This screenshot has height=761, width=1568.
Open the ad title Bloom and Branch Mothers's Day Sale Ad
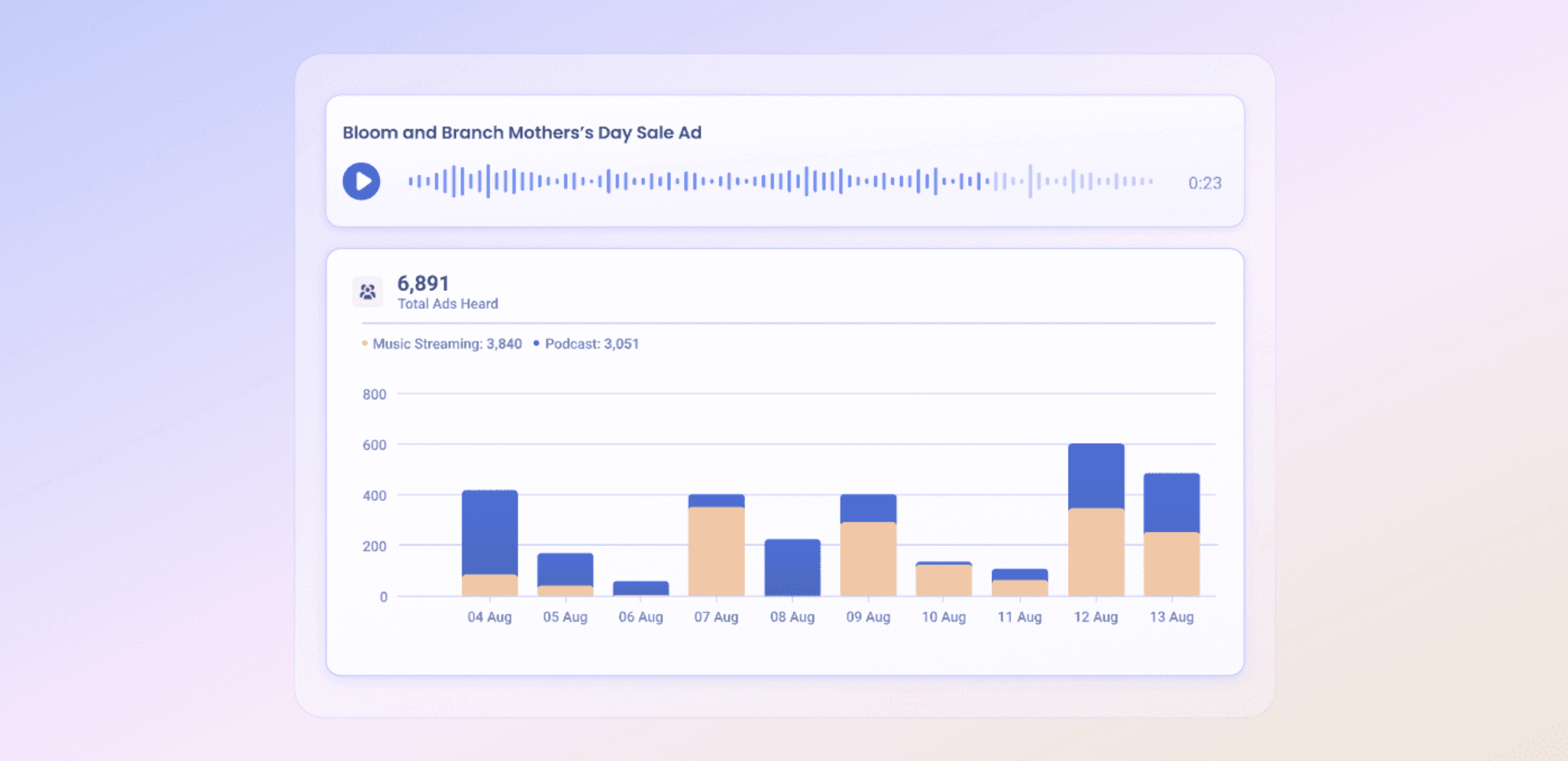522,132
